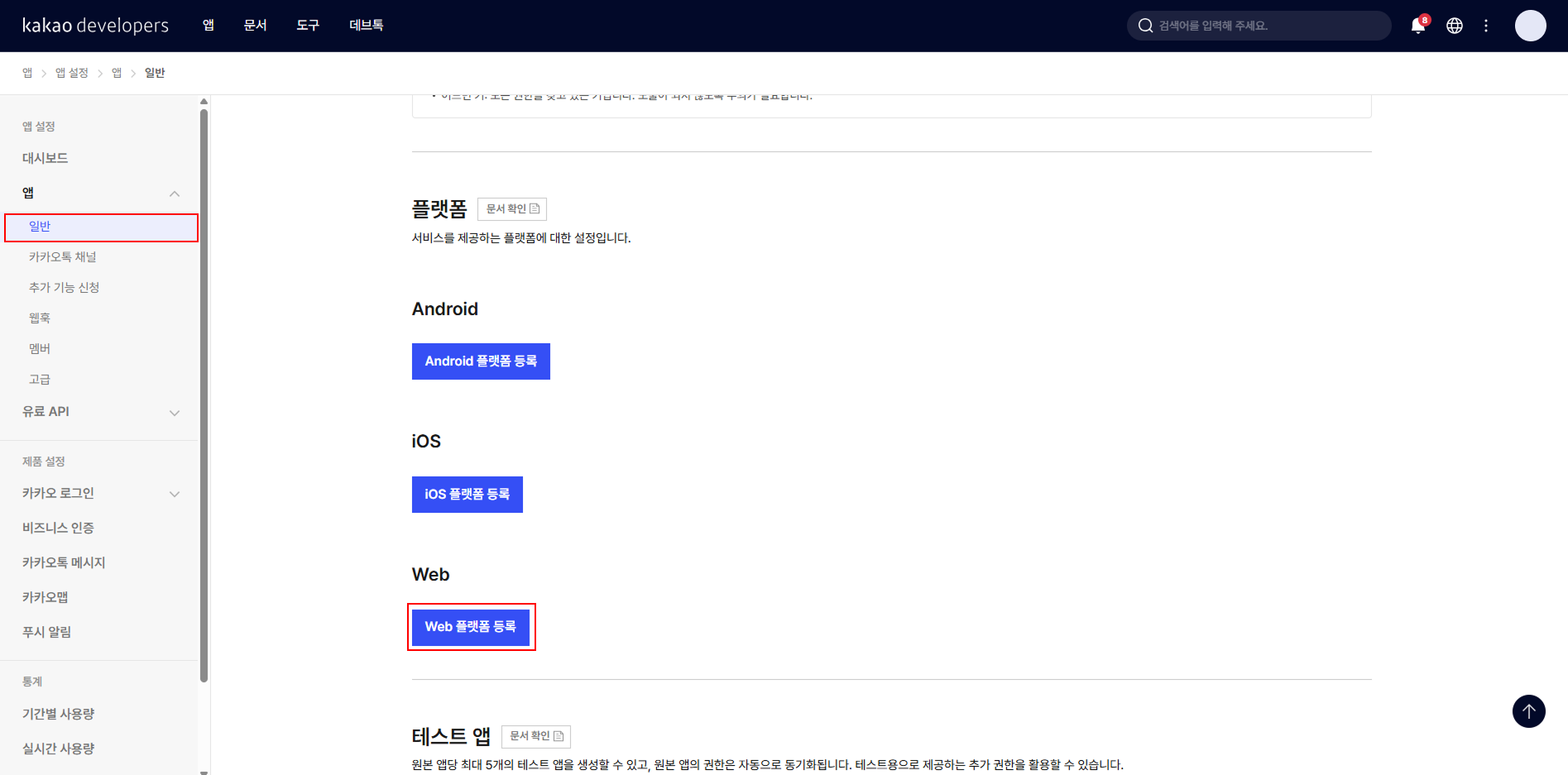Viewport: 1568px width, 775px height.
Task: Expand the 유료 API sidebar section
Action: coord(175,413)
